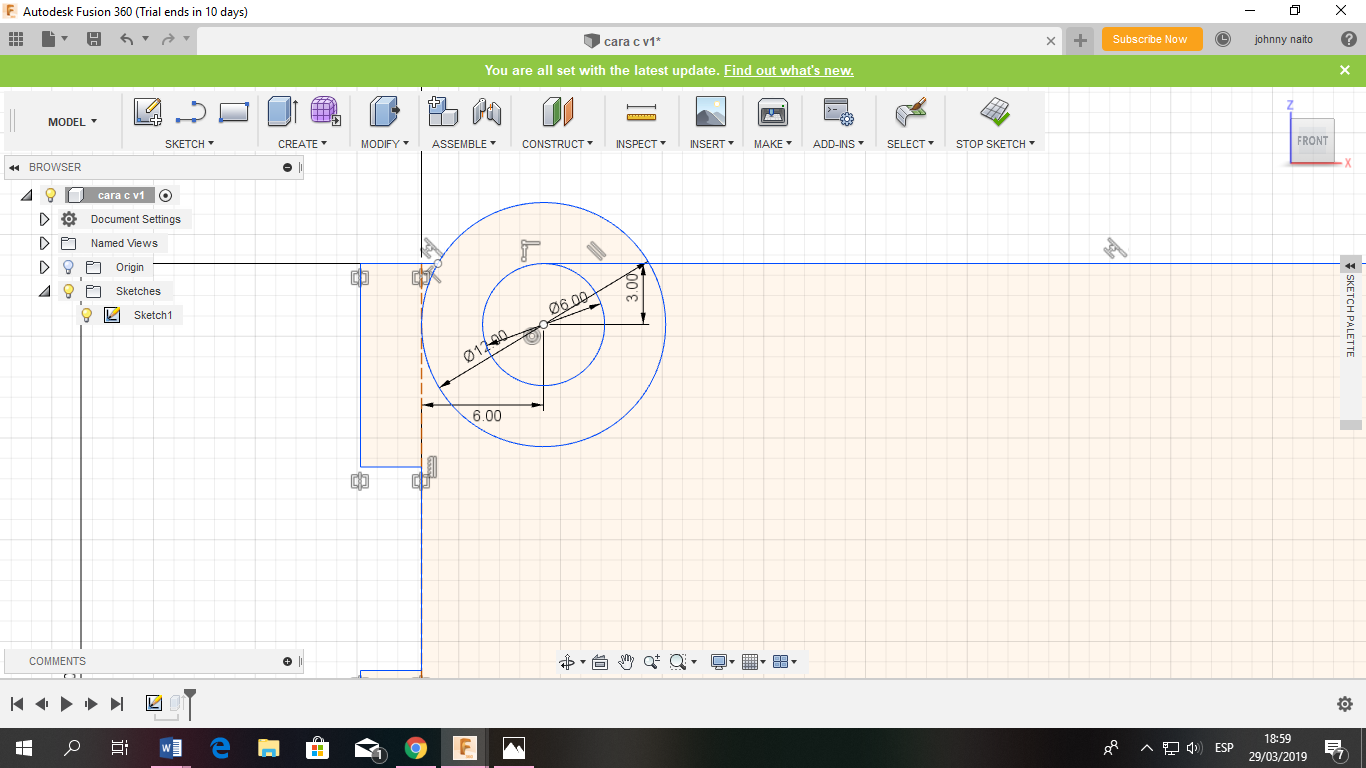Toggle visibility bulb of Sketch1
The image size is (1366, 768).
click(87, 315)
